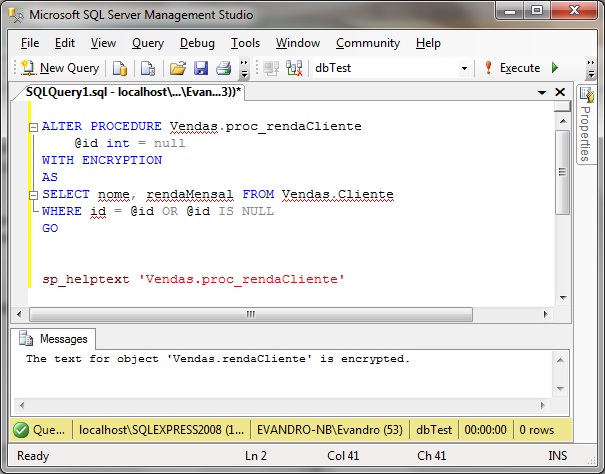The image size is (605, 474).
Task: Click the sp_helptext code line
Action: 193,279
